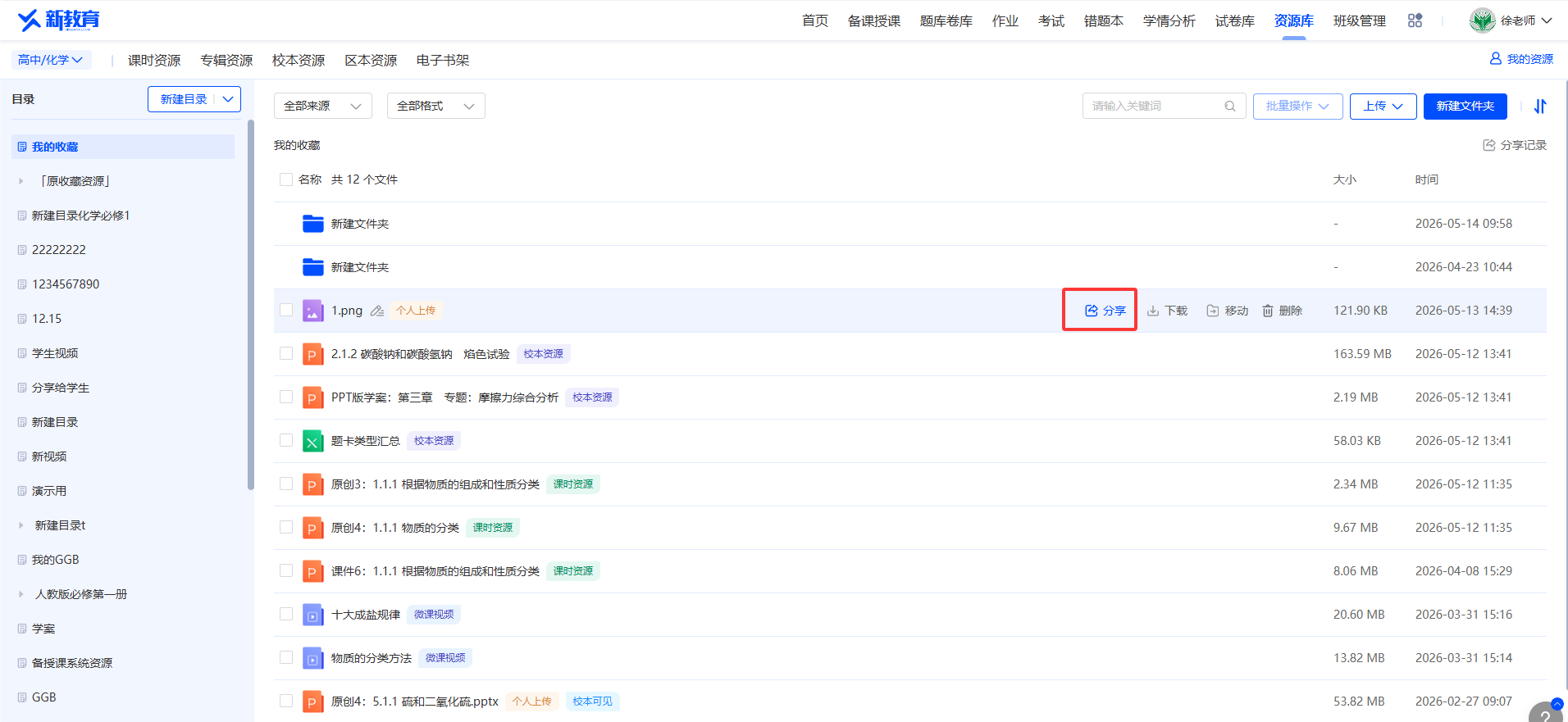
Task: Toggle the select-all checkbox beside 名称
Action: coord(286,179)
